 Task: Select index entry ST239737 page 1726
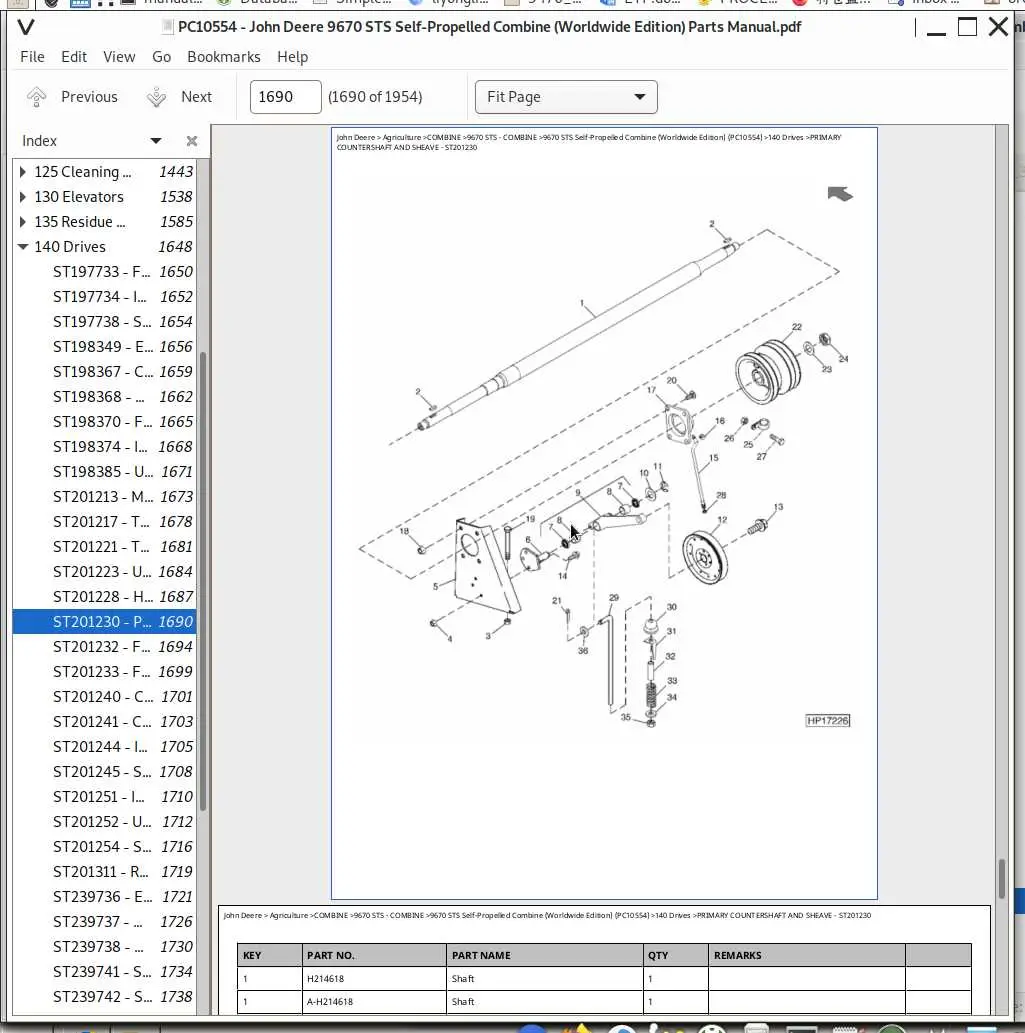click(104, 922)
